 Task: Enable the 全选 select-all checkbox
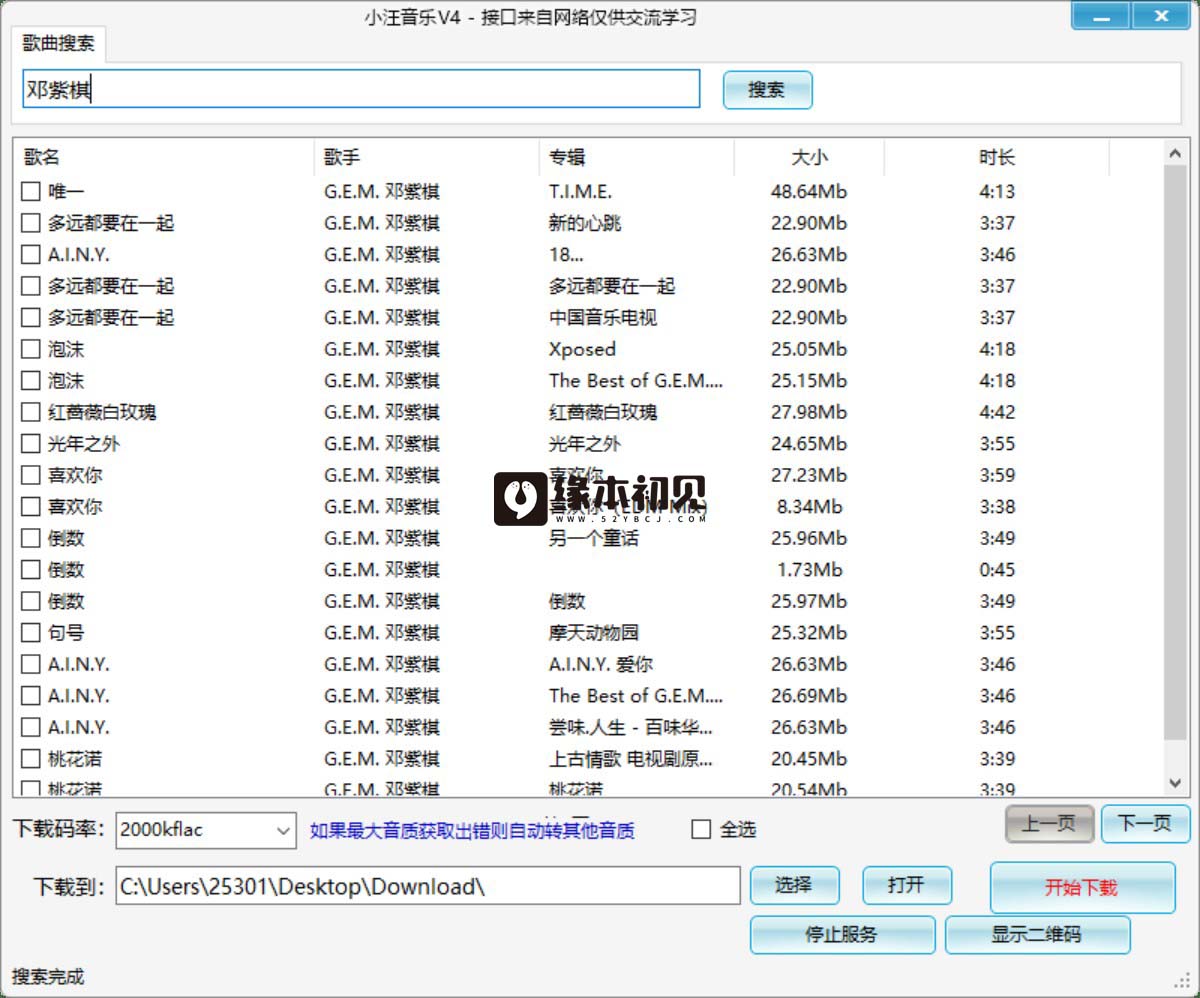coord(701,829)
